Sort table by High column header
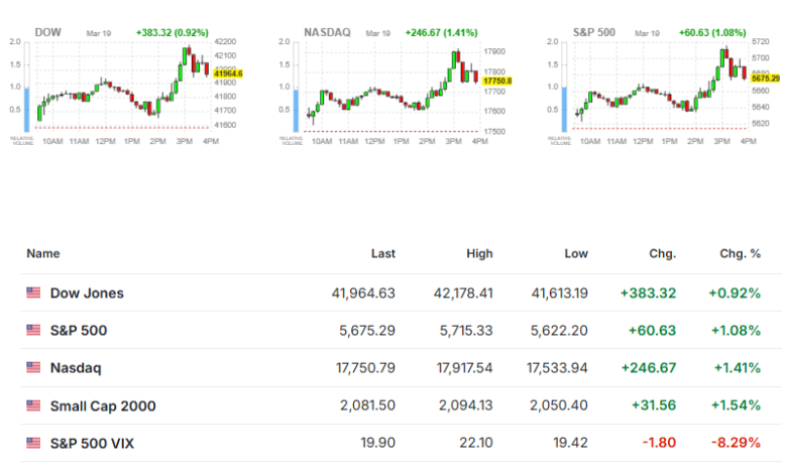 pyautogui.click(x=479, y=254)
